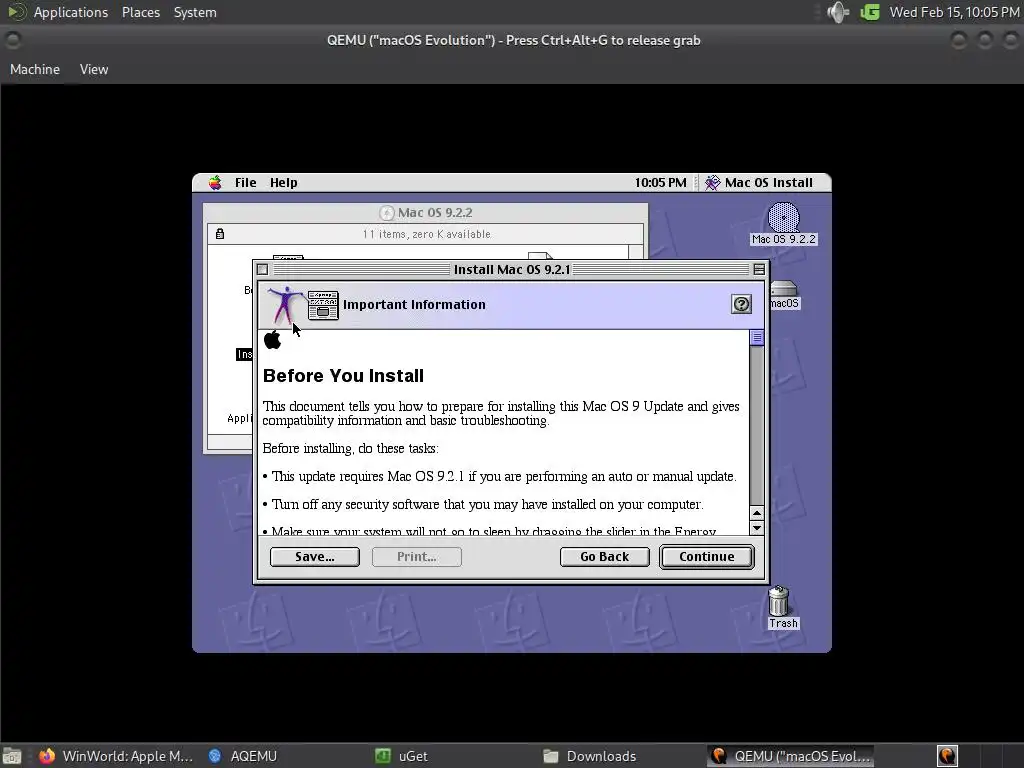Select the macOS hard disk desktop icon

pos(784,295)
